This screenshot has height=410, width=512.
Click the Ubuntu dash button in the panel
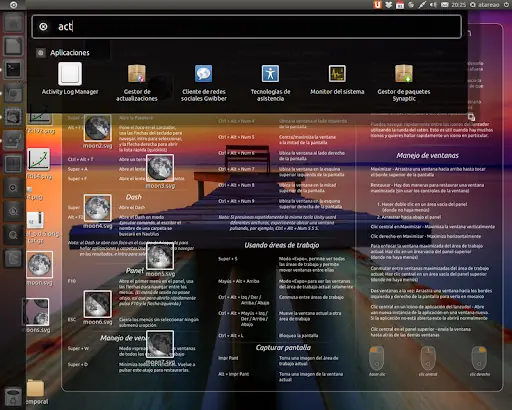coord(13,5)
